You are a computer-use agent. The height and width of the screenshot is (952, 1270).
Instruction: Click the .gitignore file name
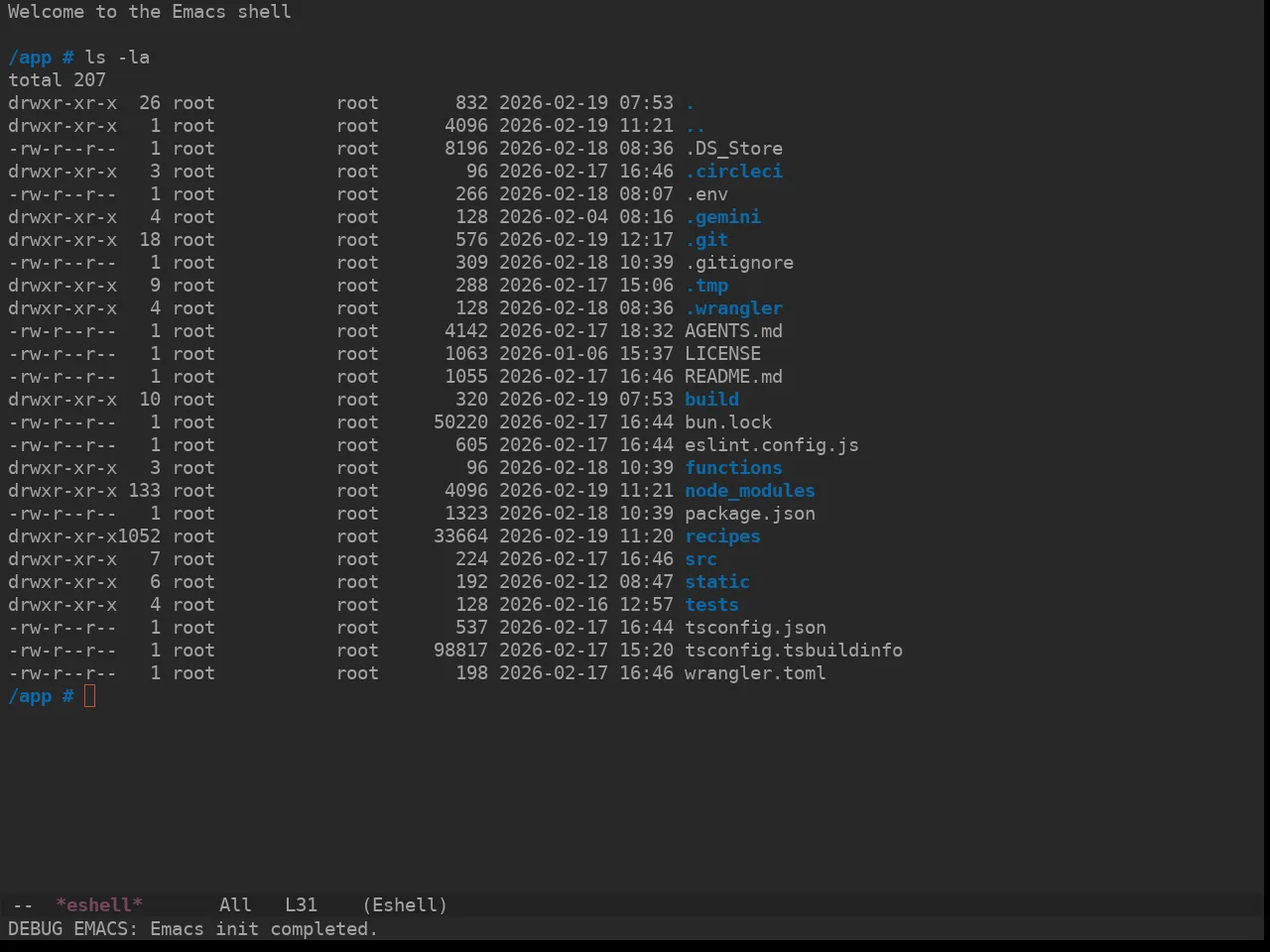[739, 263]
